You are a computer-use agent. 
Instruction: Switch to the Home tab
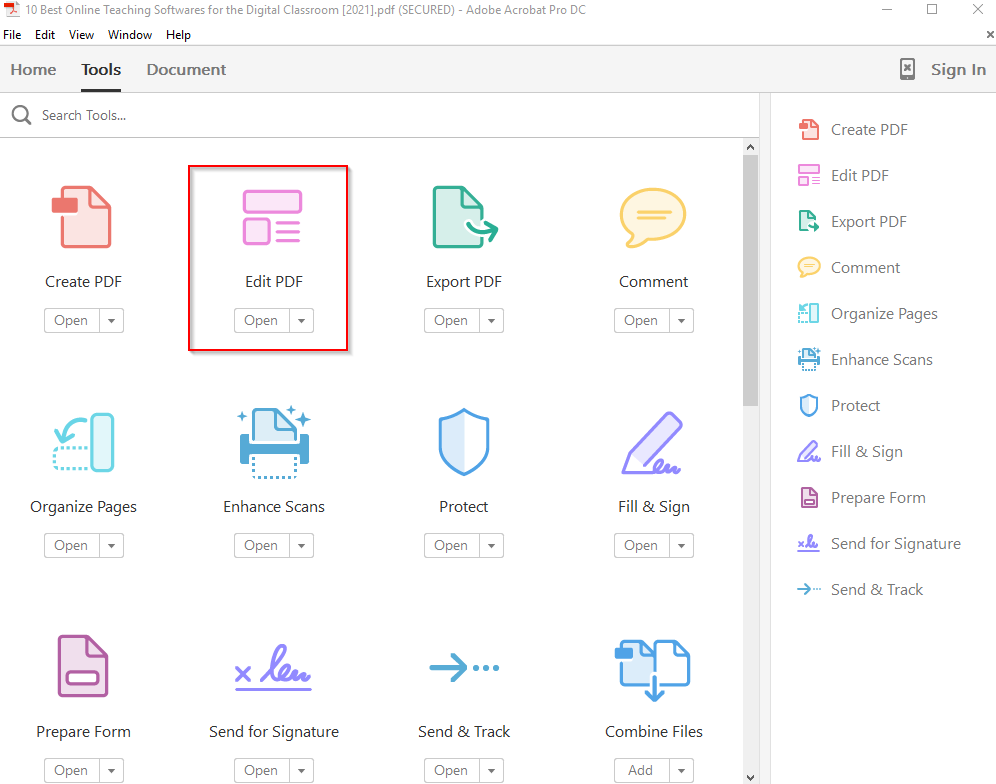coord(33,69)
